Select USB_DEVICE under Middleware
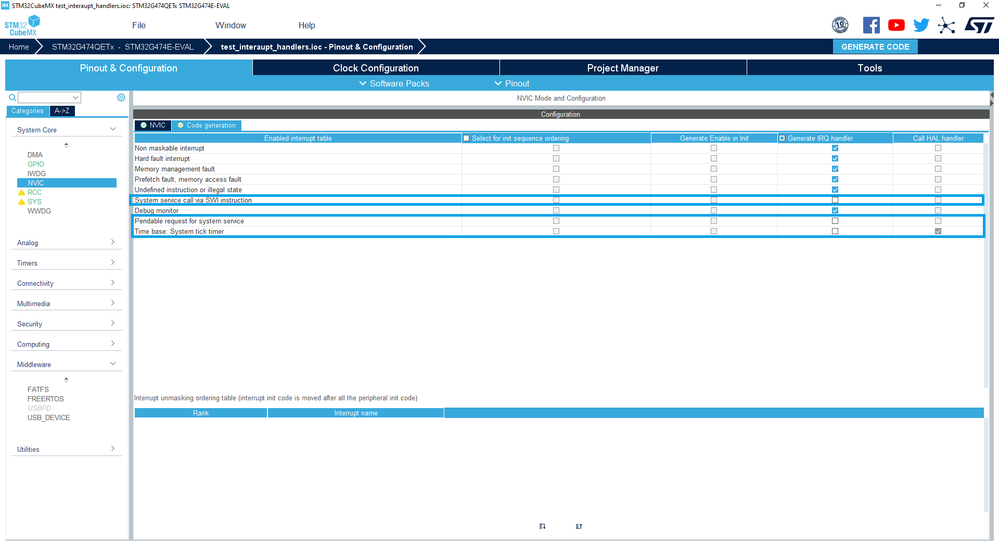The height and width of the screenshot is (542, 999). coord(48,418)
